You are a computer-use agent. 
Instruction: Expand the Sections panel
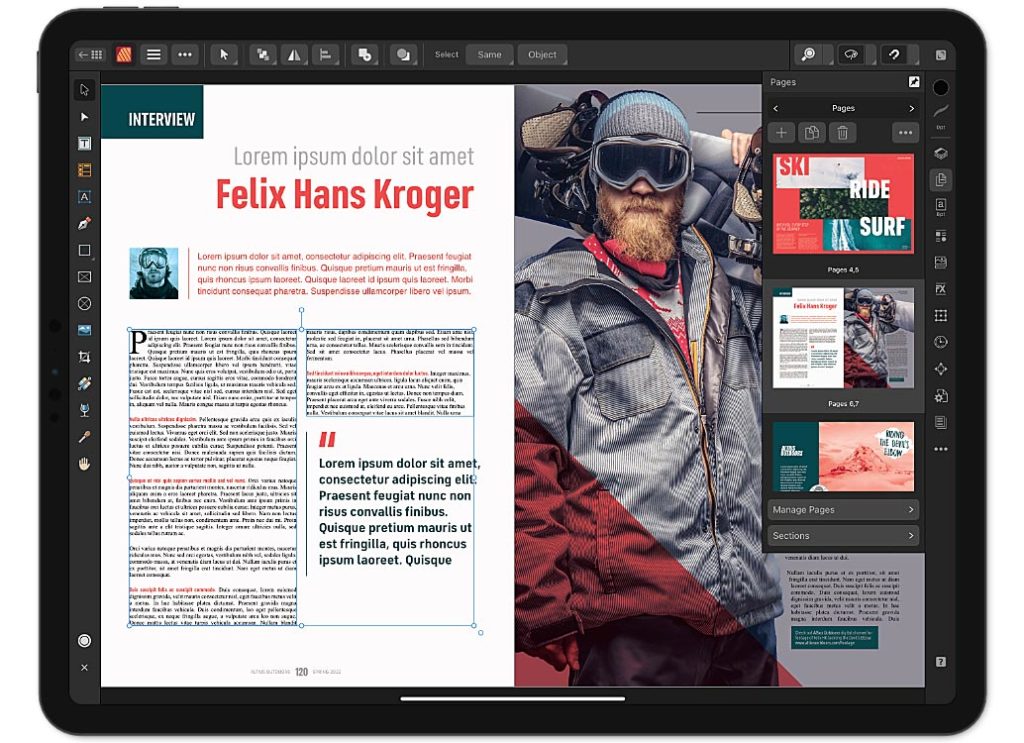point(843,535)
